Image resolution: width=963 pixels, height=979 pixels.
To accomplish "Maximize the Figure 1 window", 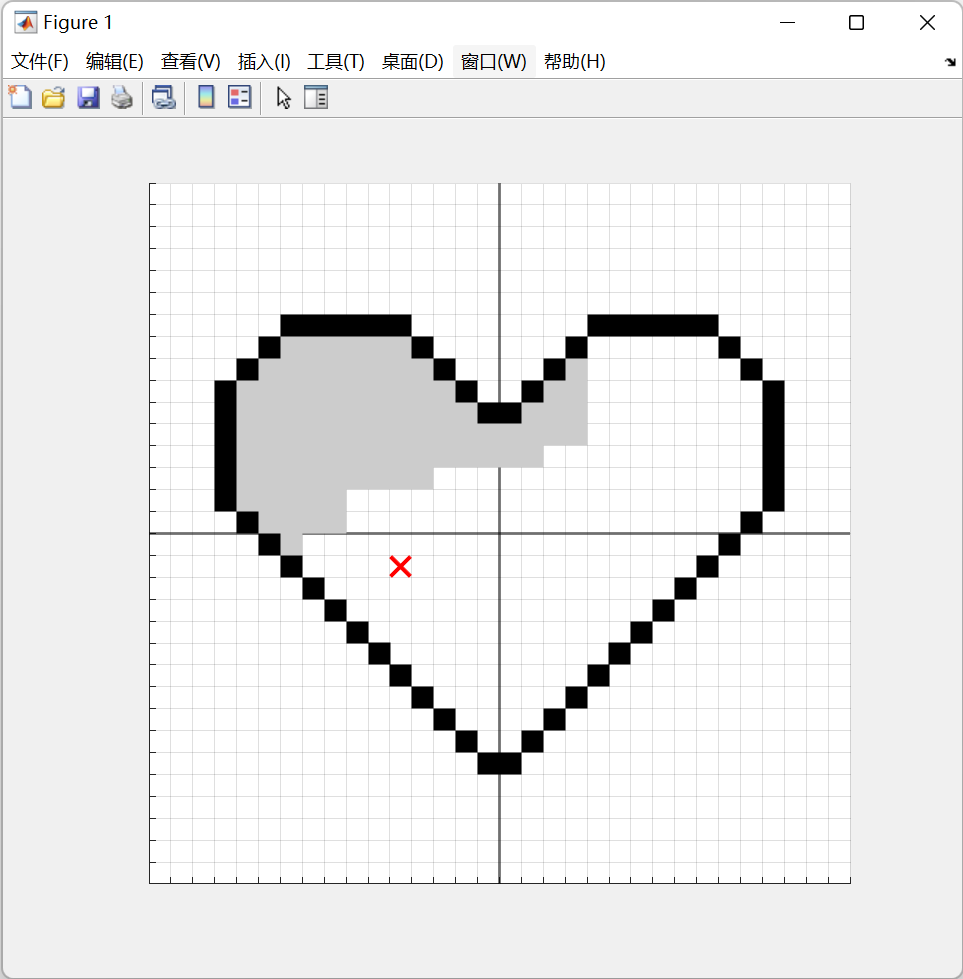I will [x=856, y=23].
